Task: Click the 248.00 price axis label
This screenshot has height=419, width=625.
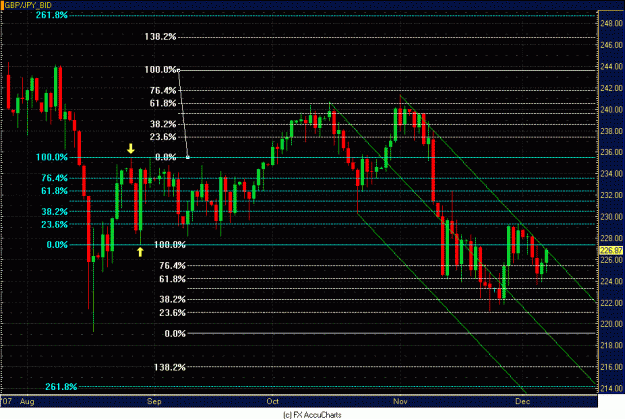Action: (x=611, y=24)
